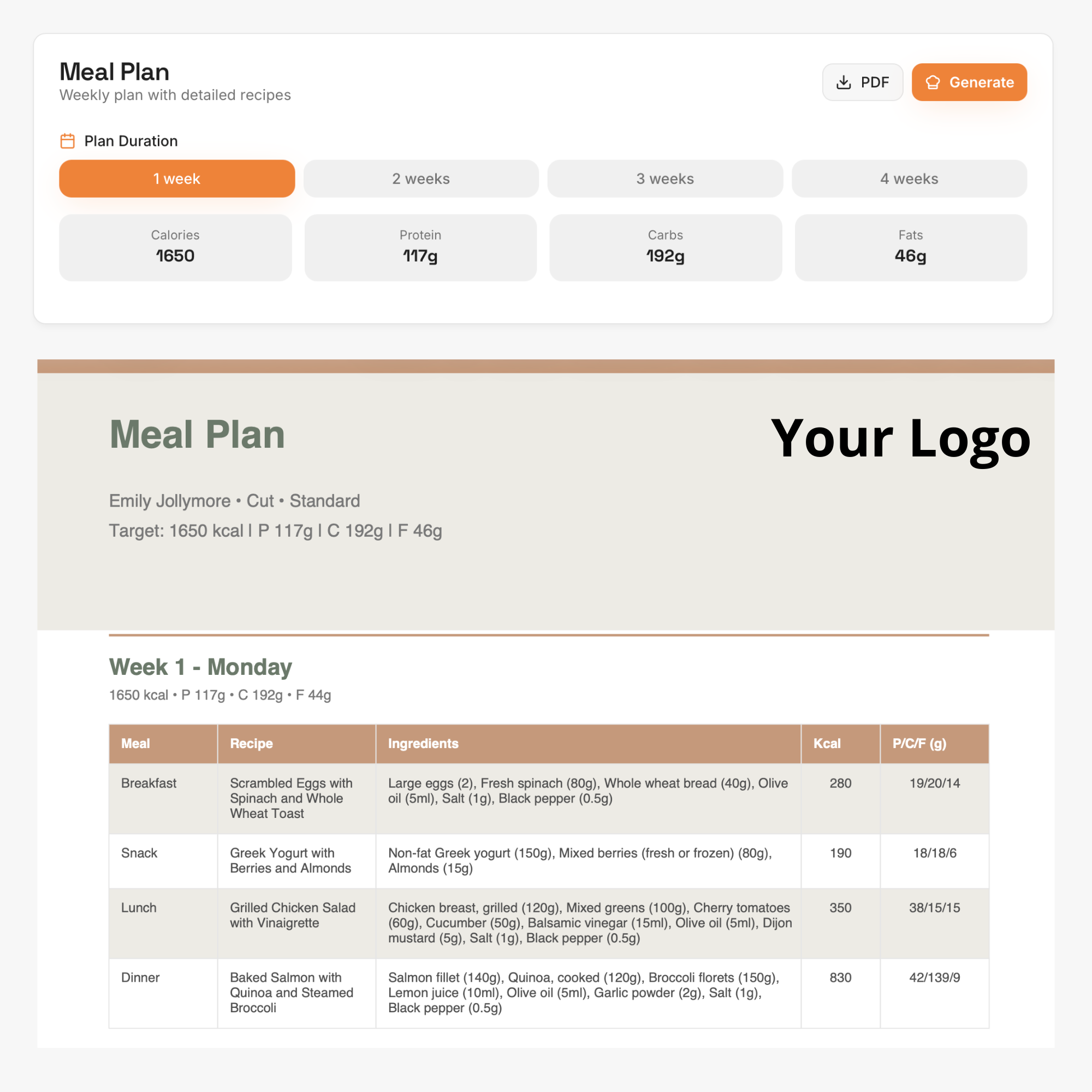Click the P/C/F (g) column header
This screenshot has width=1092, height=1092.
click(919, 743)
